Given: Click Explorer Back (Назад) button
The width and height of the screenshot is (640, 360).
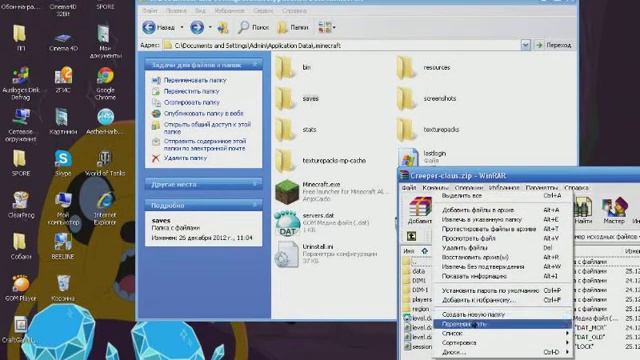Looking at the screenshot, I should click(x=159, y=27).
